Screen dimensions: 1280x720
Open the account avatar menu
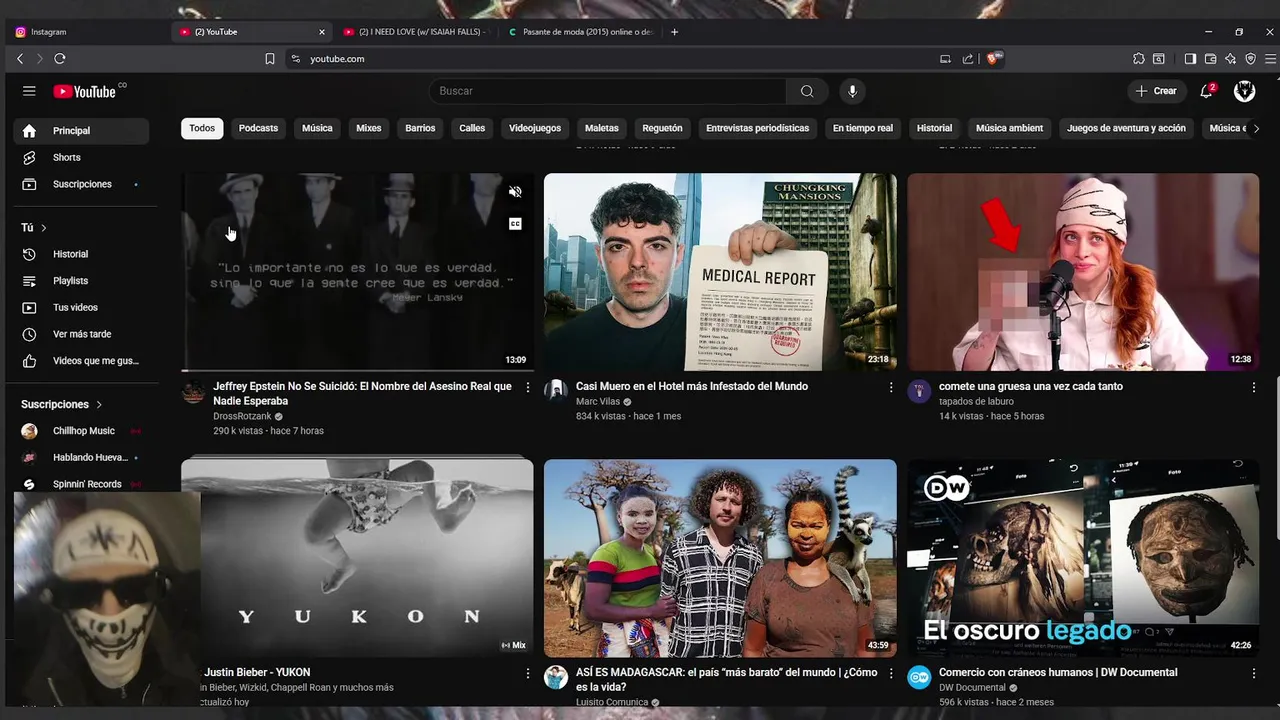[1245, 91]
